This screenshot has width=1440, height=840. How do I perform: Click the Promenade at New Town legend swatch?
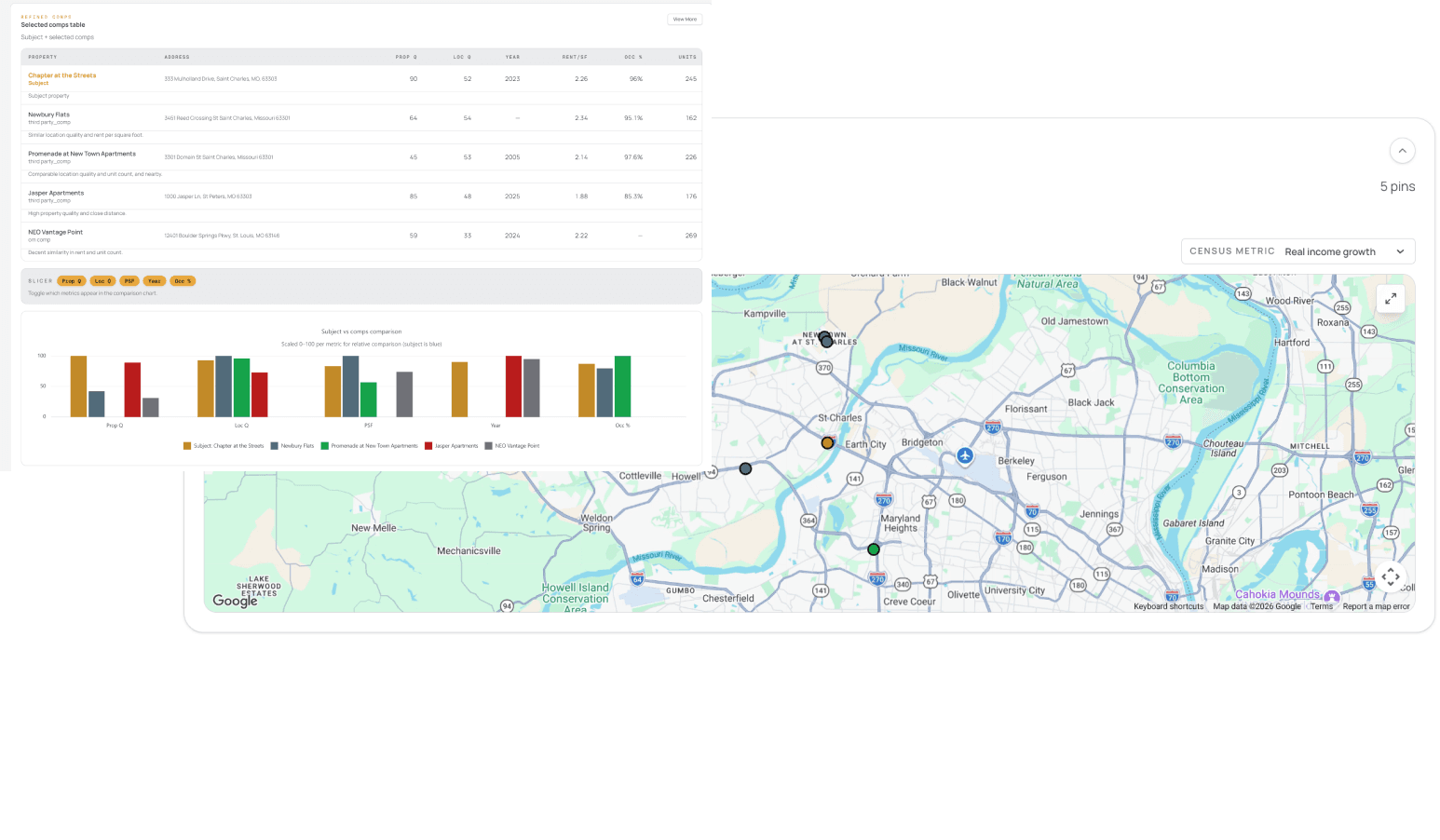tap(325, 446)
